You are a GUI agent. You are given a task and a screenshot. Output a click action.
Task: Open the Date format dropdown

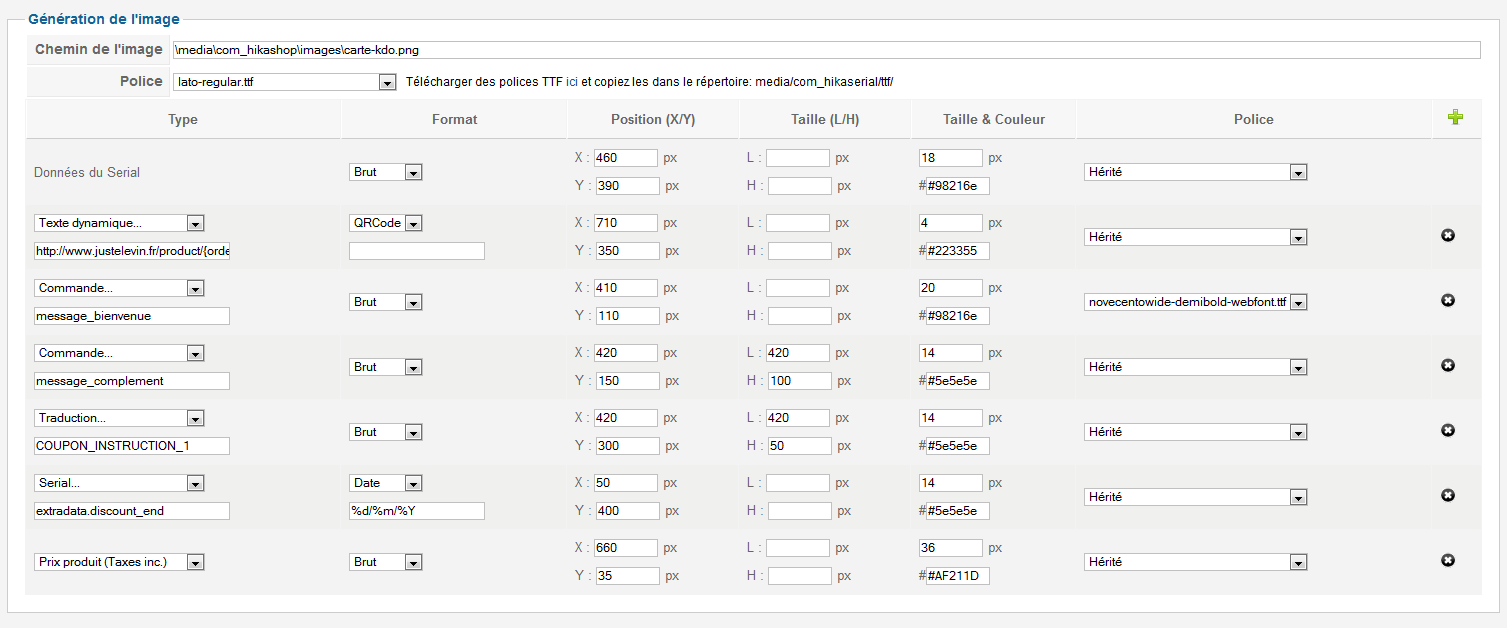(x=413, y=483)
